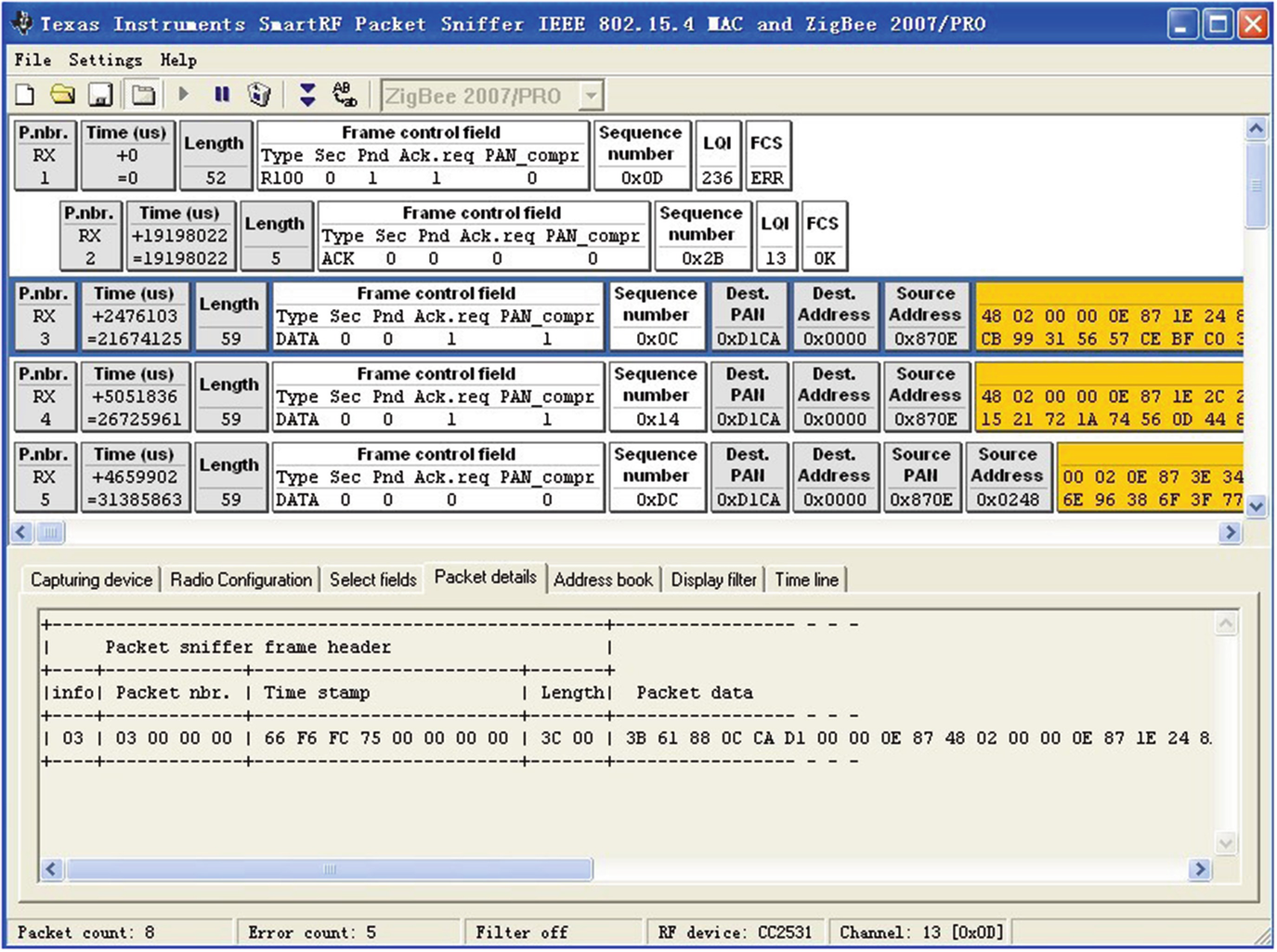Screen dimensions: 1277x952
Task: Click the yellow payload of packet 4
Action: [x=1110, y=397]
